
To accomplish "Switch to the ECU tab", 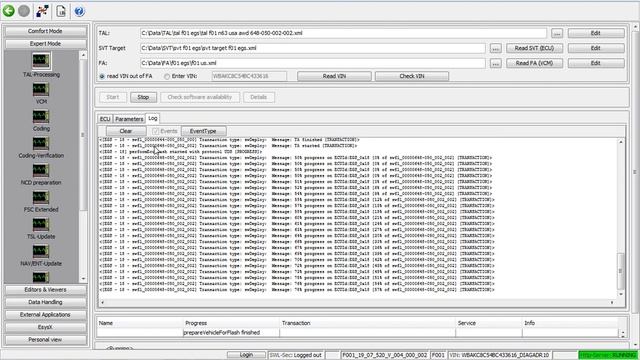I will [x=105, y=119].
